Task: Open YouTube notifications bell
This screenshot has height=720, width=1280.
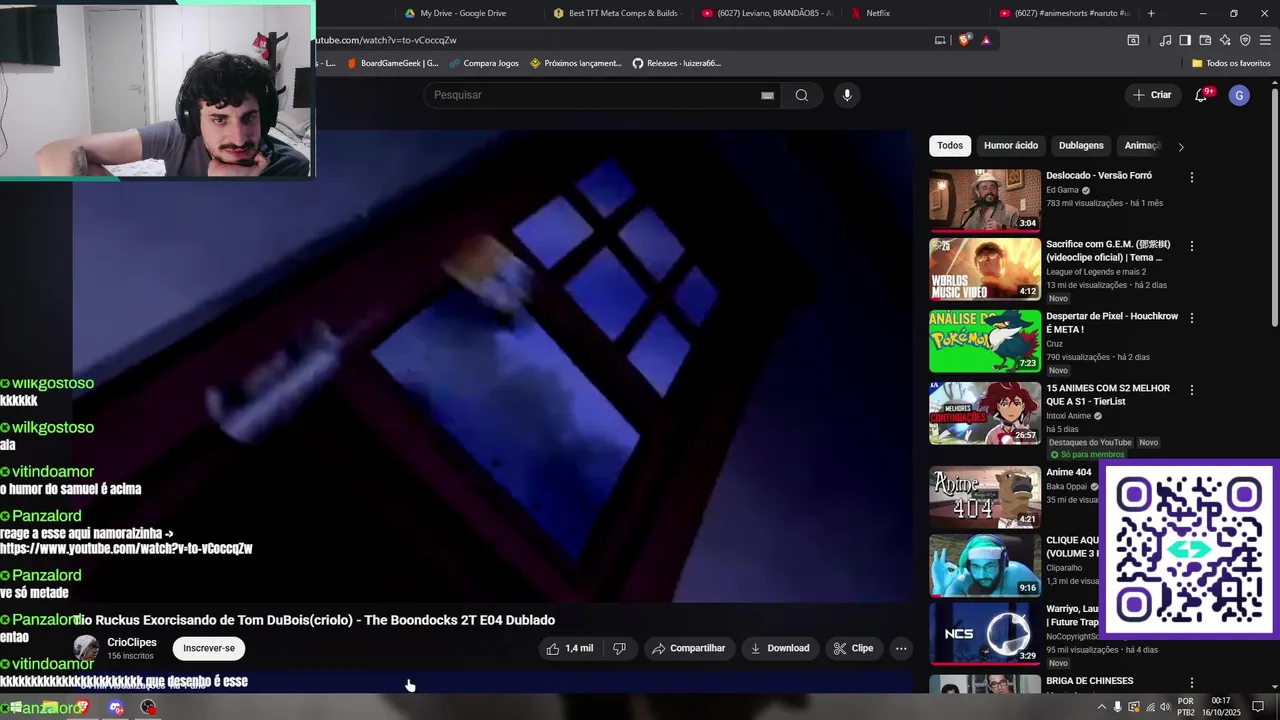Action: click(1201, 95)
